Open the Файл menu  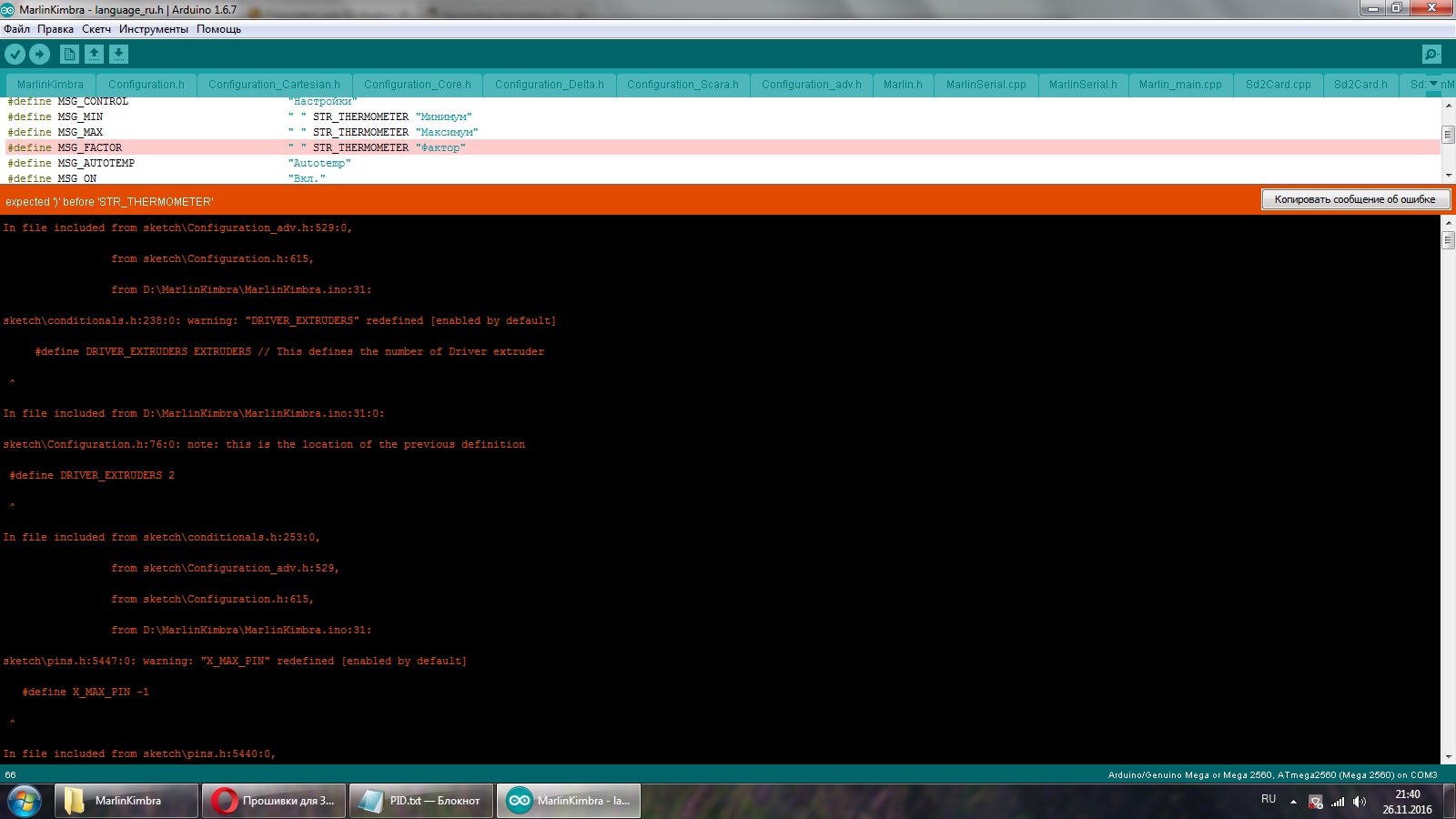click(16, 29)
